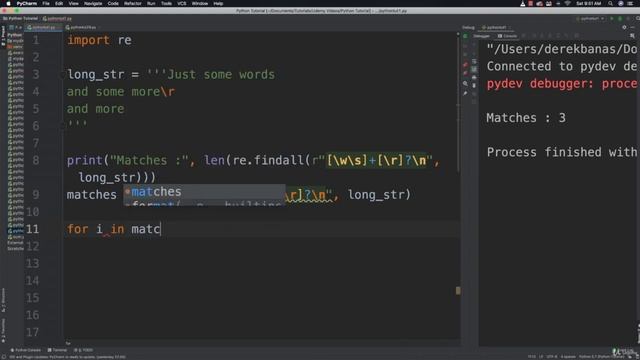Image resolution: width=640 pixels, height=360 pixels.
Task: Open the View menu
Action: point(73,3)
